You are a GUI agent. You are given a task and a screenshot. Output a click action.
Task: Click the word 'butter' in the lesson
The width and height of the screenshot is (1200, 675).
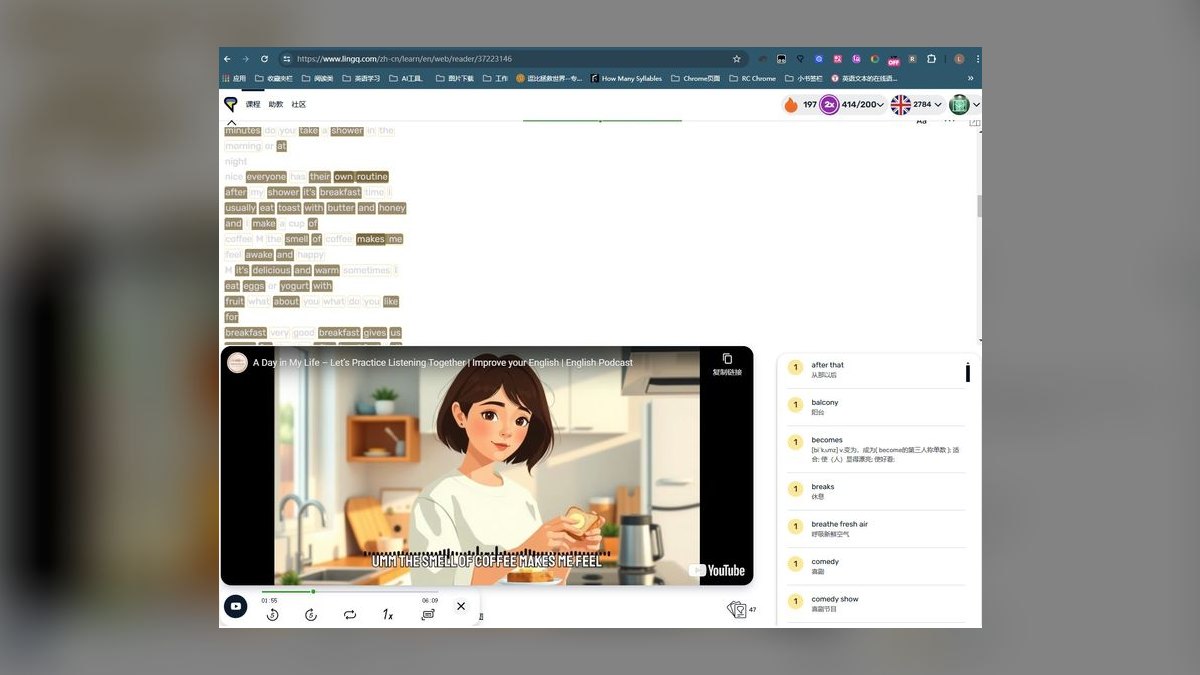click(341, 208)
